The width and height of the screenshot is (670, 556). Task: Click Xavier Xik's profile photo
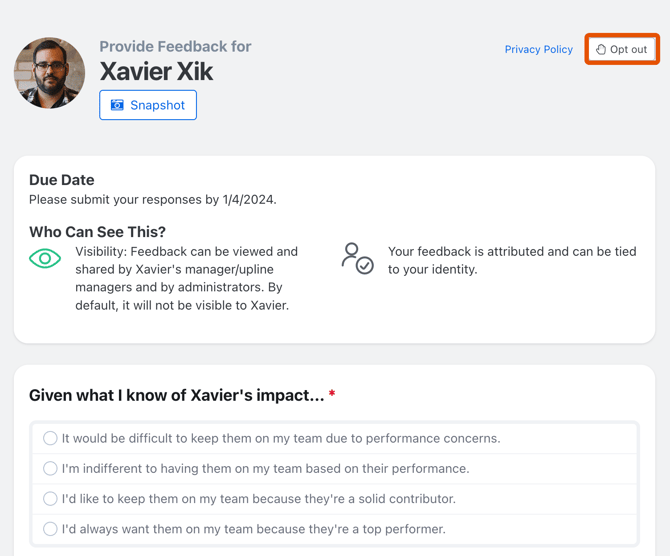(x=49, y=73)
